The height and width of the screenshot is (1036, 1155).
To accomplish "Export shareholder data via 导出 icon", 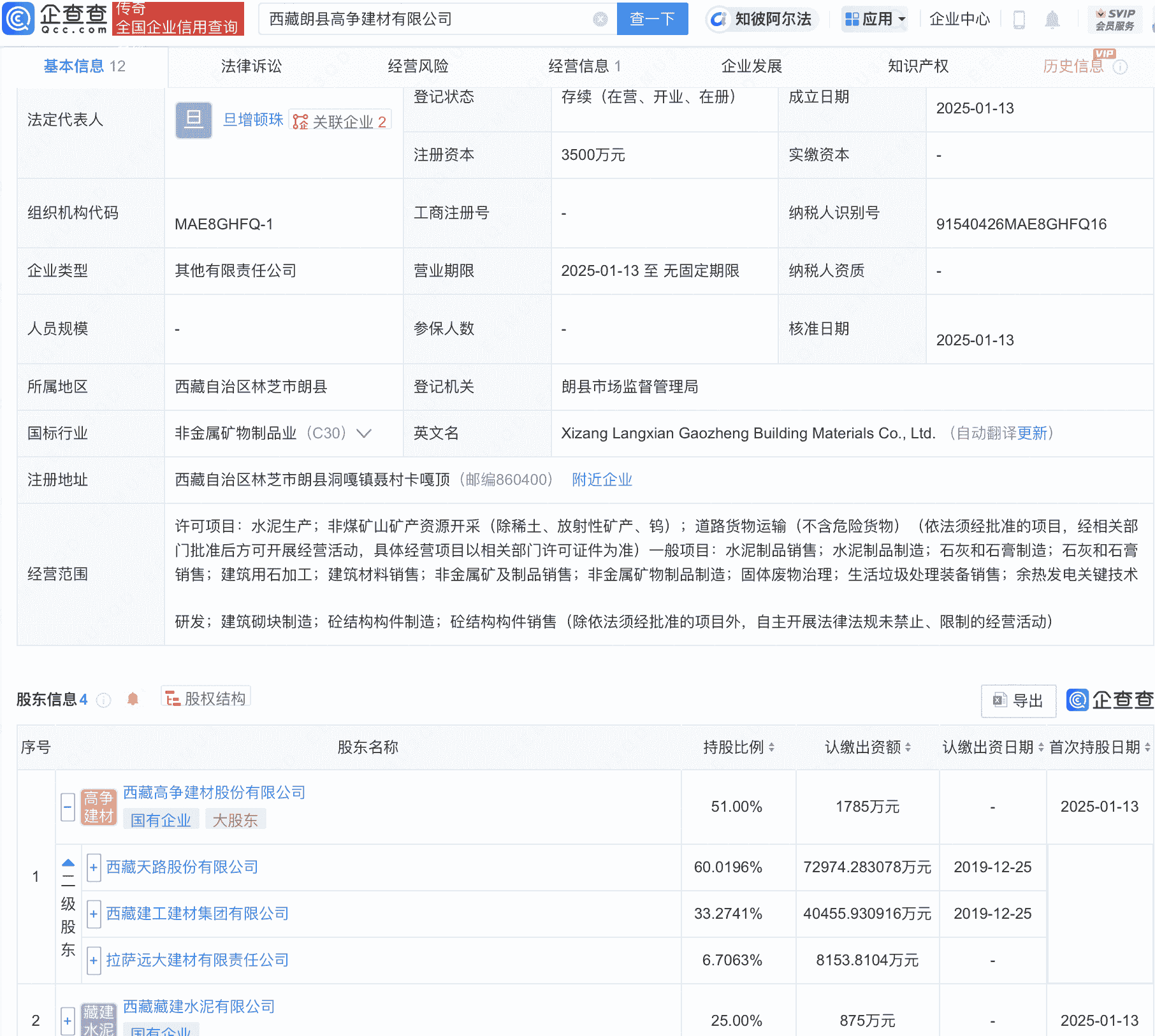I will pyautogui.click(x=1018, y=701).
